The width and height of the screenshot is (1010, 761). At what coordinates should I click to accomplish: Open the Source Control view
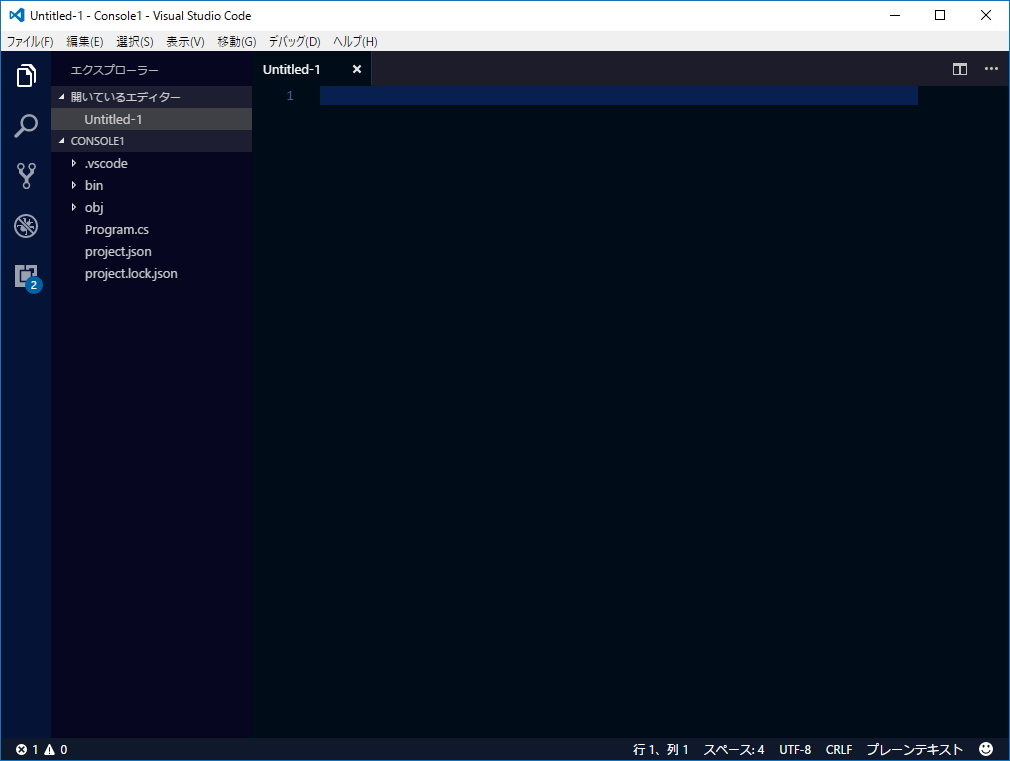click(x=25, y=175)
